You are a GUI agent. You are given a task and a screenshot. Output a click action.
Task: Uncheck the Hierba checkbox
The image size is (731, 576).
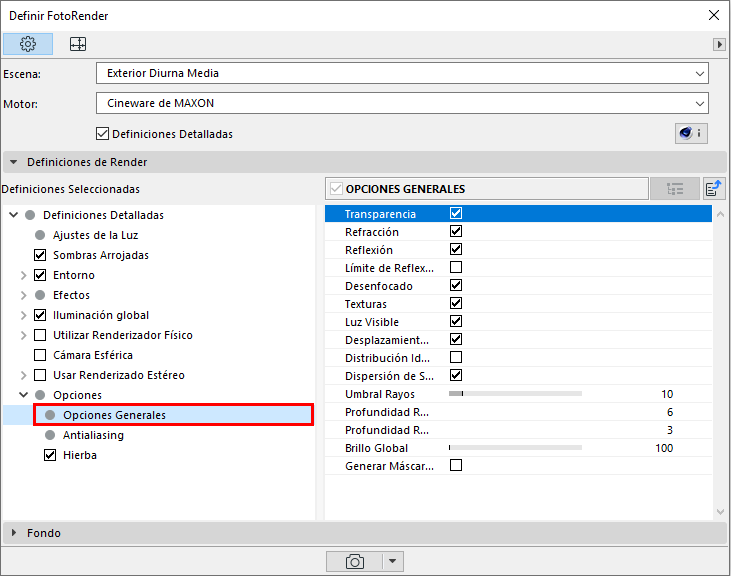(x=50, y=455)
